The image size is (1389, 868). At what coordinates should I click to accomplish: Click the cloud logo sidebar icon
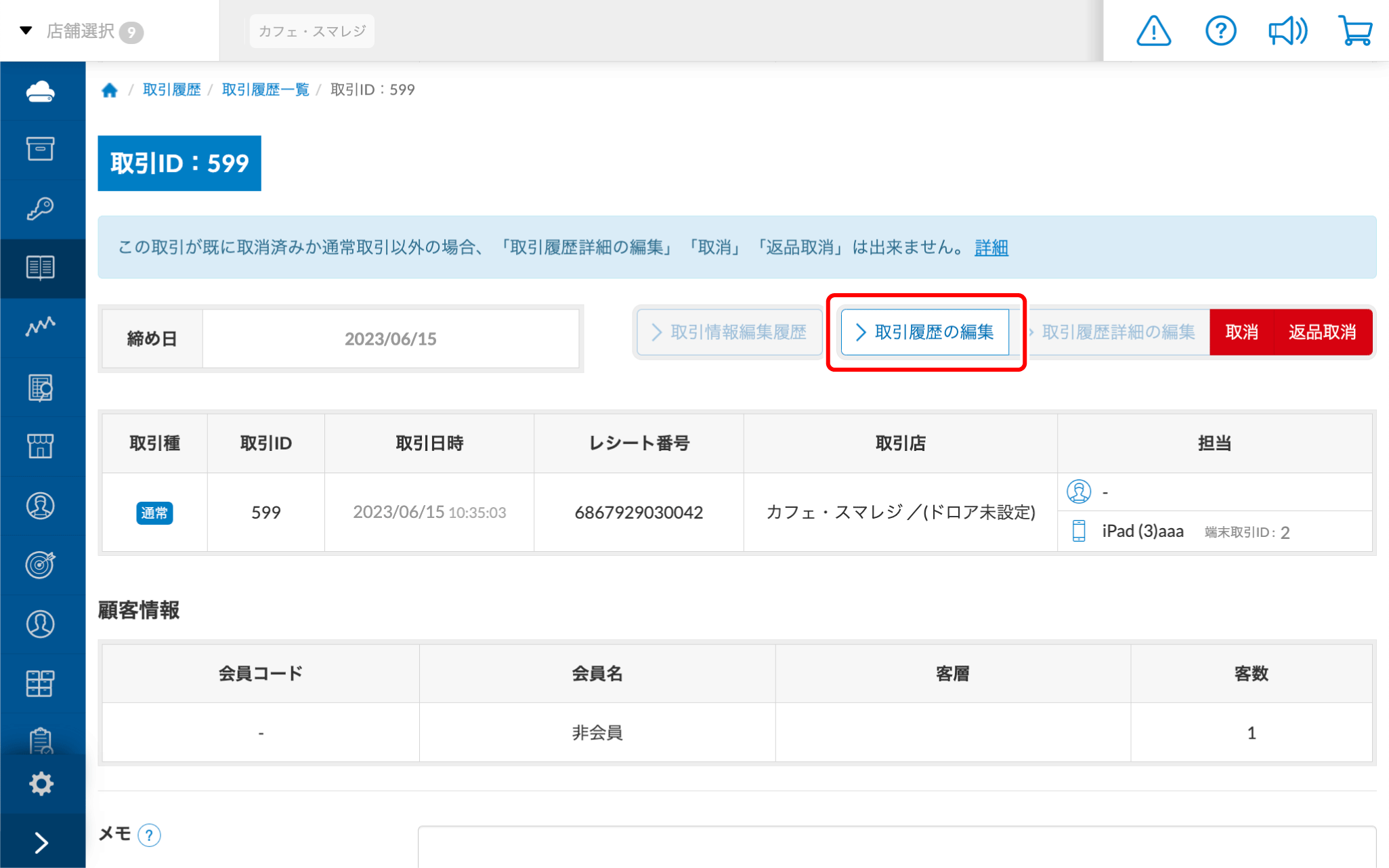[x=41, y=91]
